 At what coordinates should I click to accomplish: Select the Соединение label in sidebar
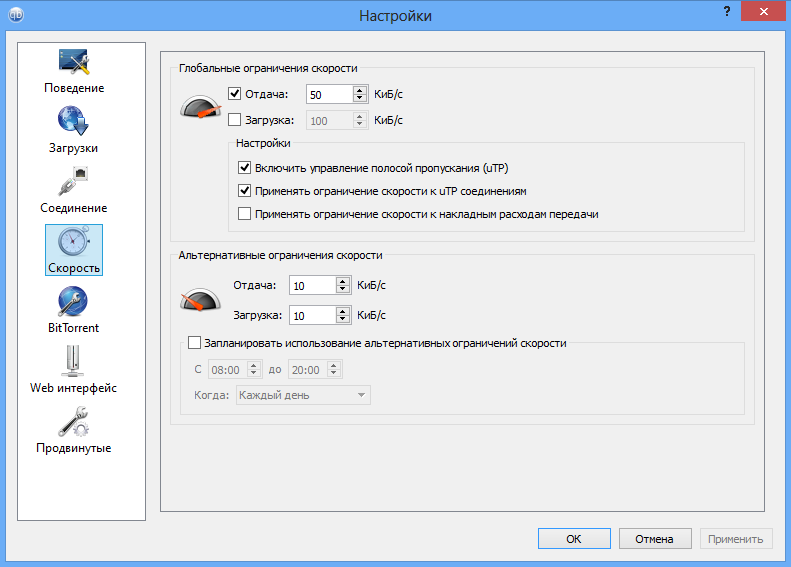pyautogui.click(x=74, y=208)
